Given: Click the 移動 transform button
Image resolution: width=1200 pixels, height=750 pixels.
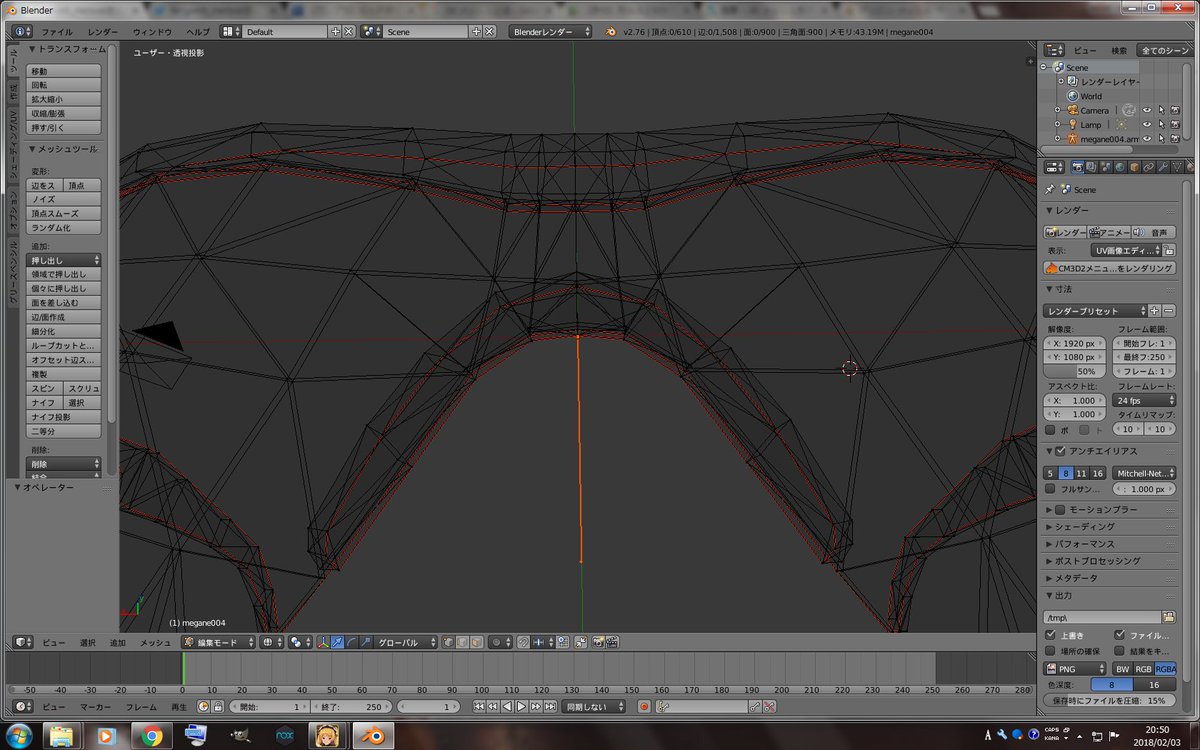Looking at the screenshot, I should click(x=64, y=71).
